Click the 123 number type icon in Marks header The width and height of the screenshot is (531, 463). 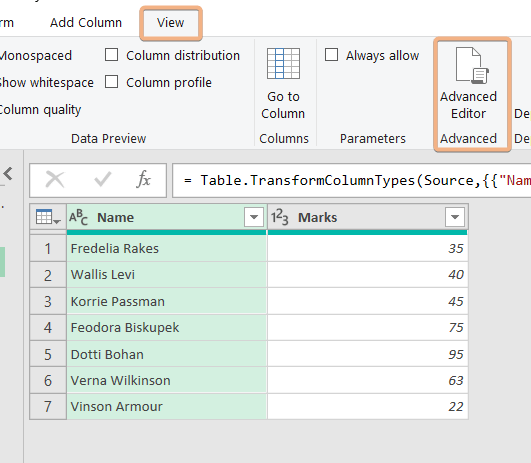279,217
